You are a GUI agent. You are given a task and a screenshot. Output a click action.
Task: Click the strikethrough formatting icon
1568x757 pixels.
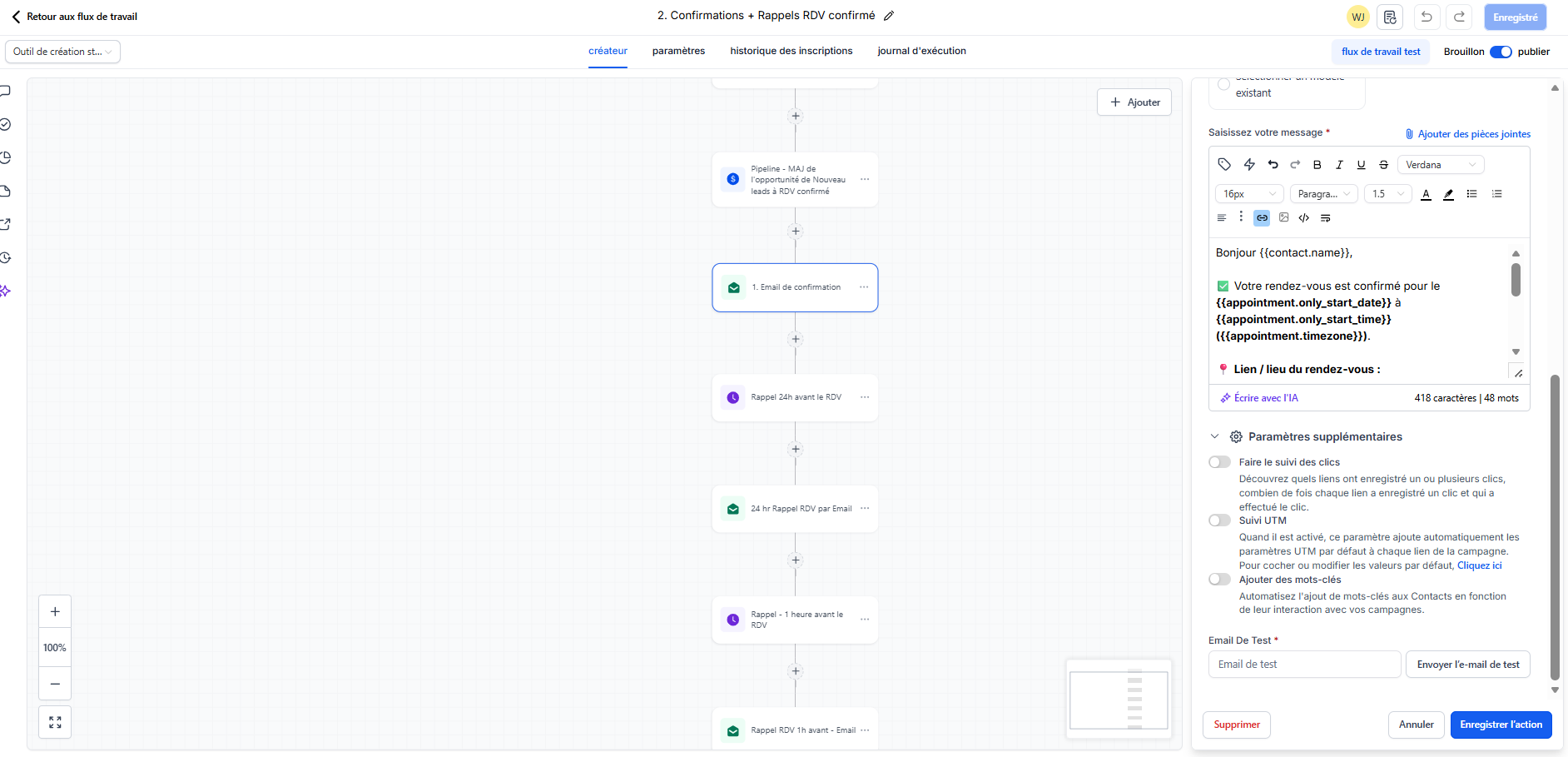(1383, 165)
